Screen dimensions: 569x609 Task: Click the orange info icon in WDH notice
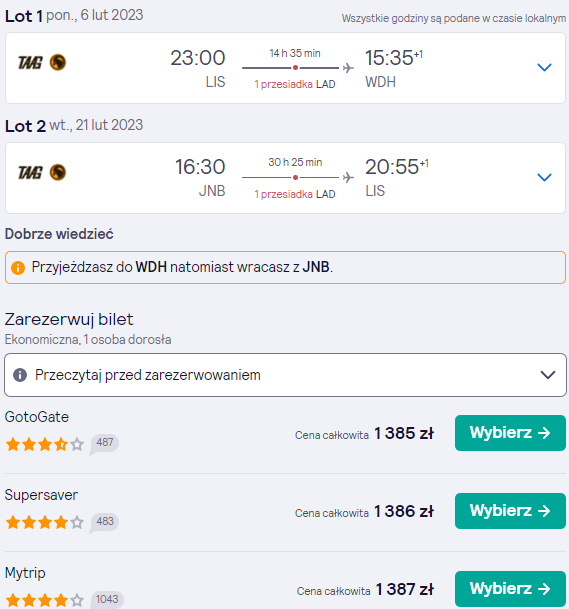pos(18,268)
